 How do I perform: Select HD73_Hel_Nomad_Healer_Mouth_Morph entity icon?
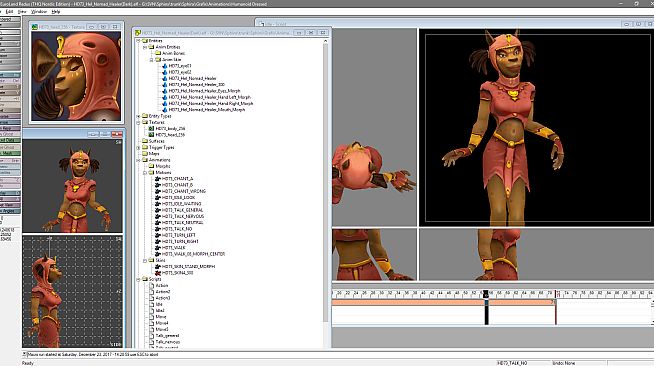165,110
